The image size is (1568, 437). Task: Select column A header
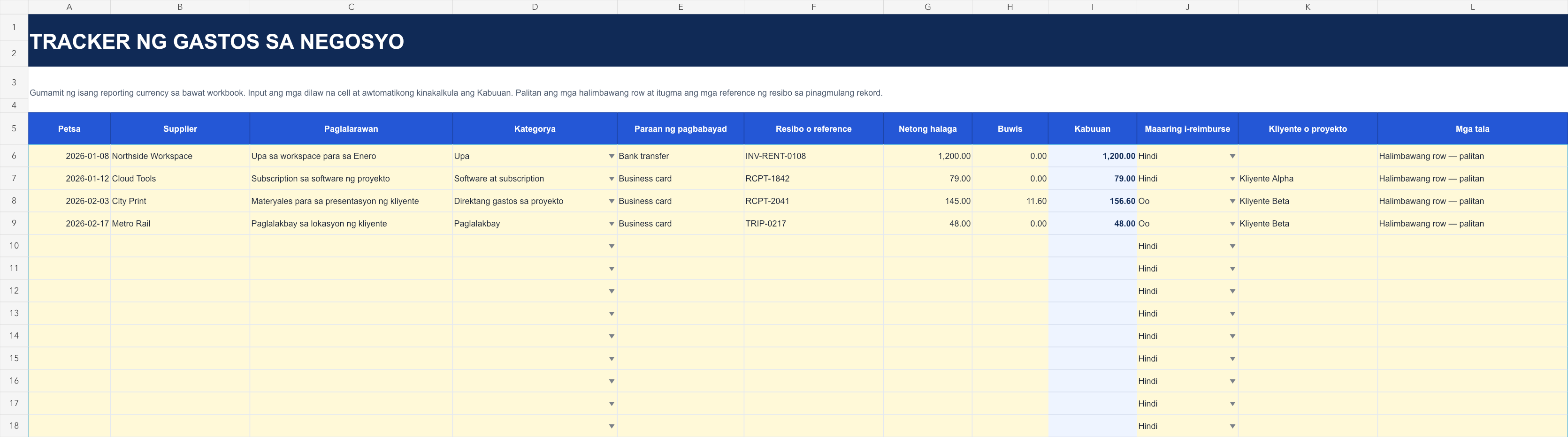69,7
